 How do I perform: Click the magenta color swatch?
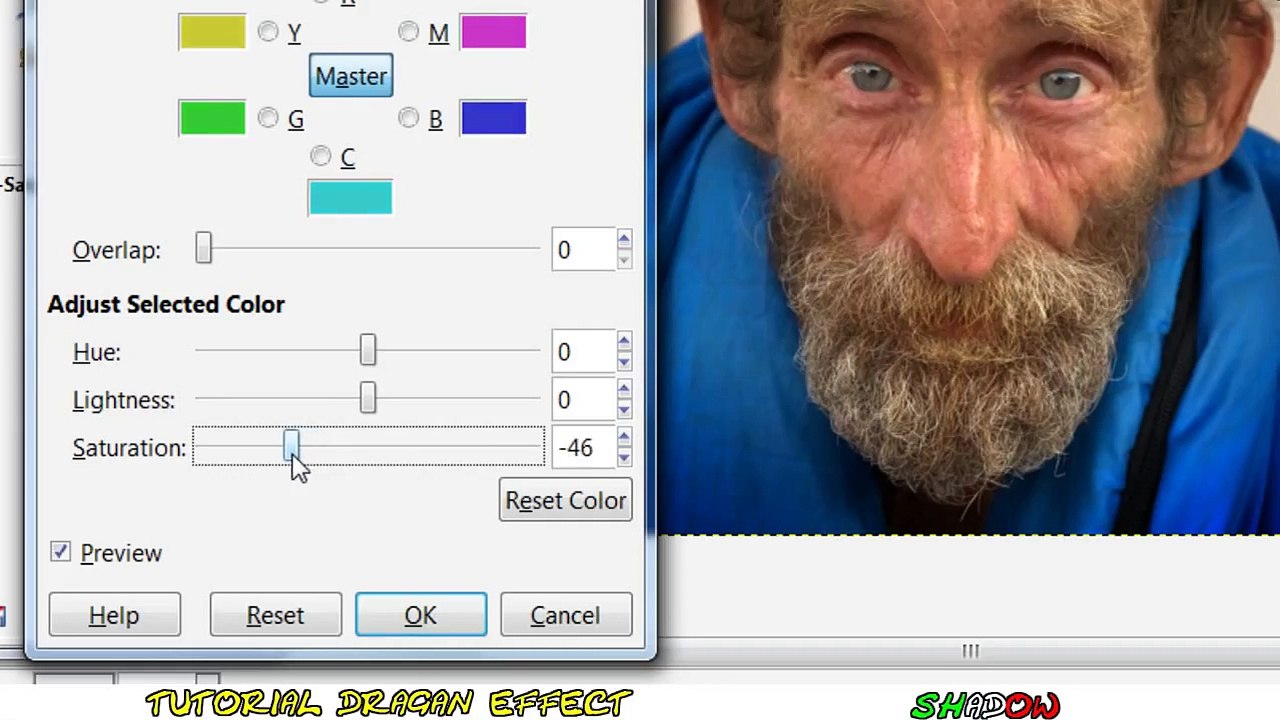pyautogui.click(x=493, y=32)
